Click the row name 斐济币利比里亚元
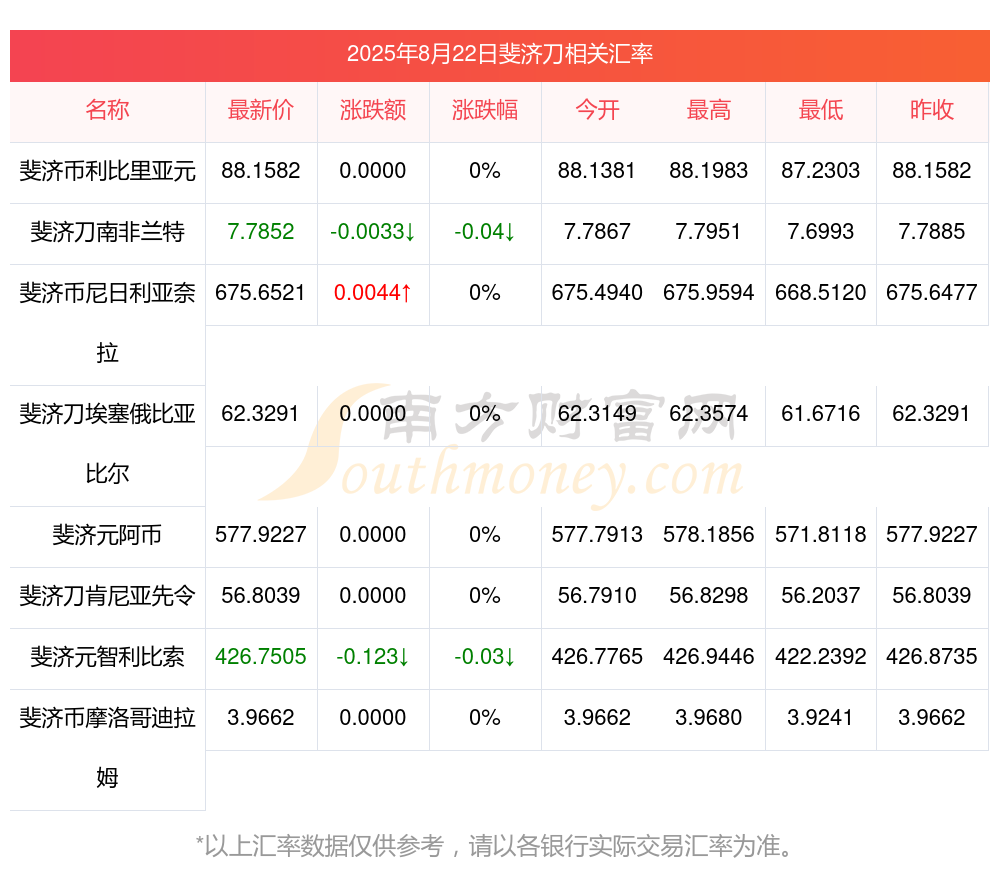The height and width of the screenshot is (877, 1000). (107, 171)
